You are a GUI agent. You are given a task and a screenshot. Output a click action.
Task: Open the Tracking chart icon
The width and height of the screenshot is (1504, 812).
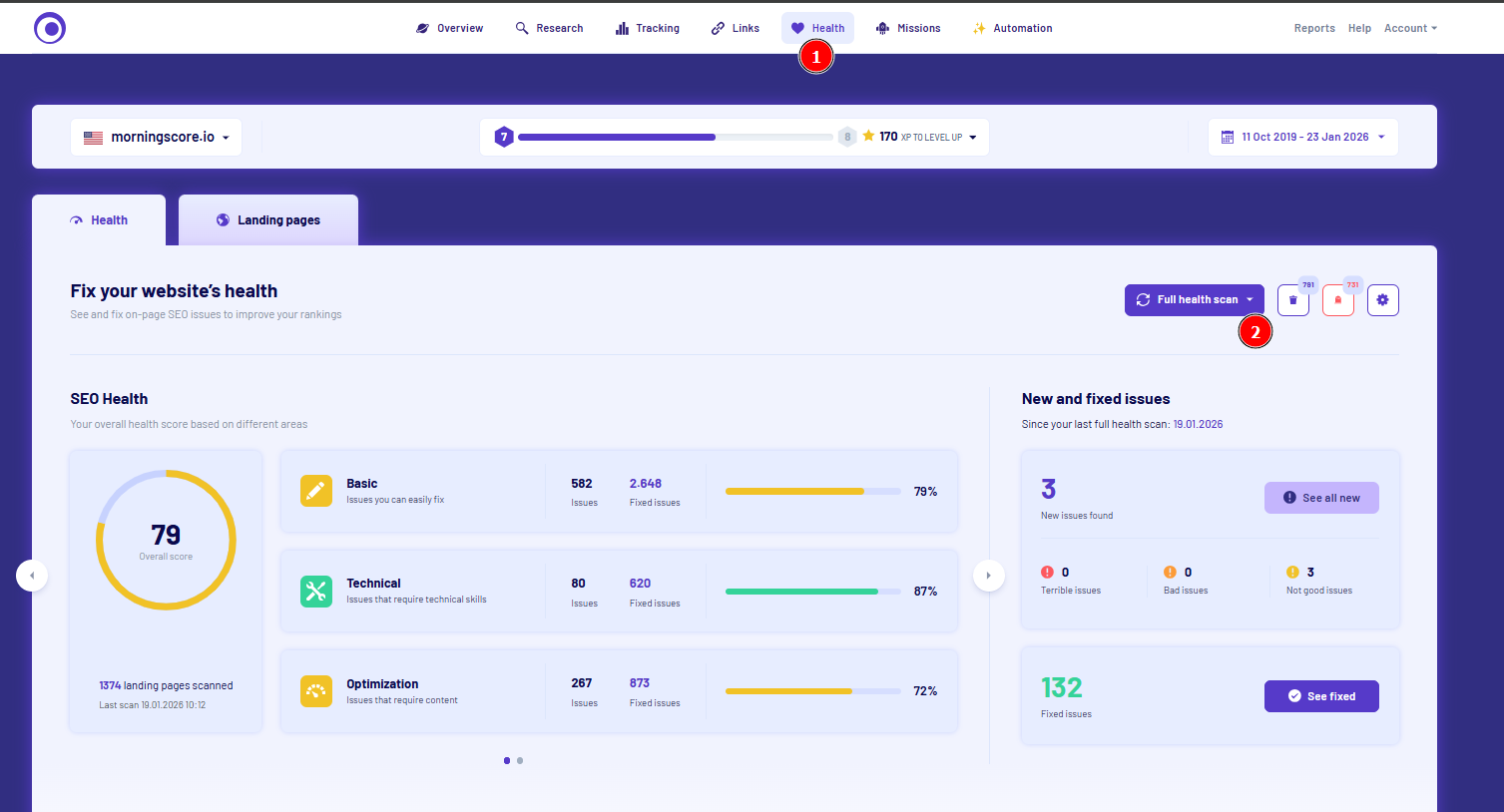tap(620, 28)
